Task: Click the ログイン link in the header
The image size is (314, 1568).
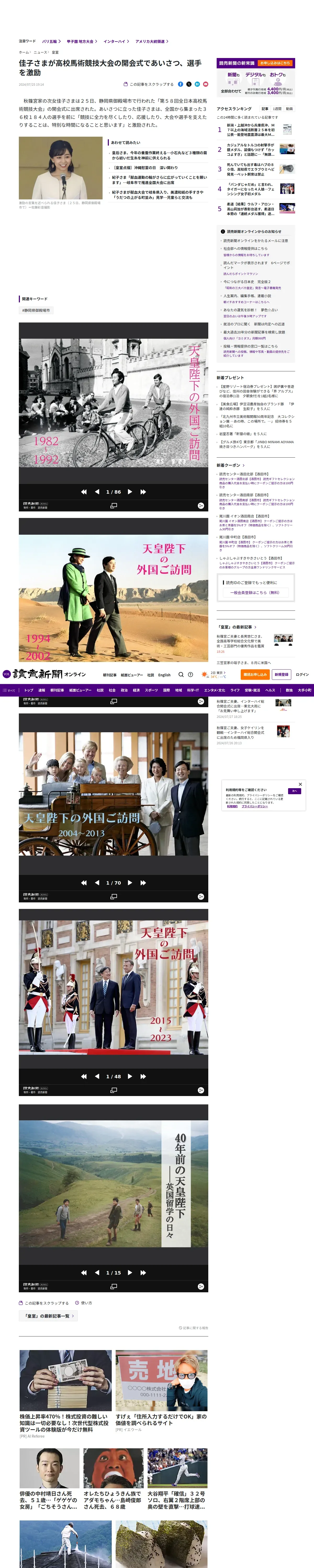Action: (302, 675)
